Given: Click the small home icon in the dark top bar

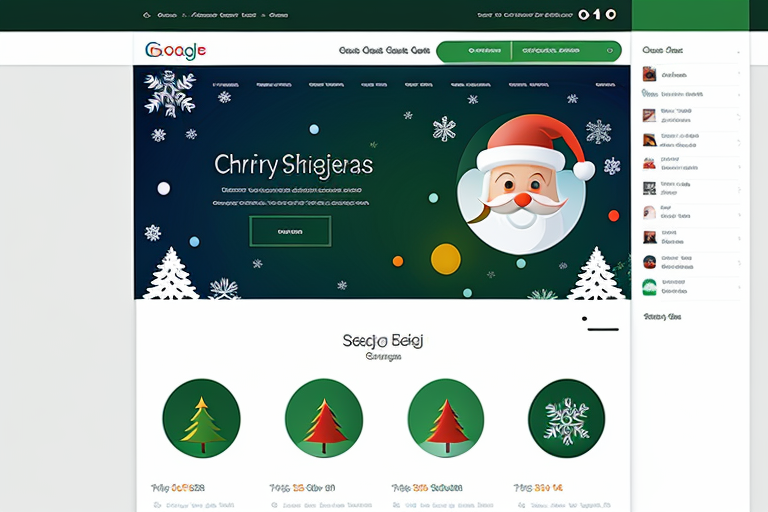Looking at the screenshot, I should tap(146, 15).
